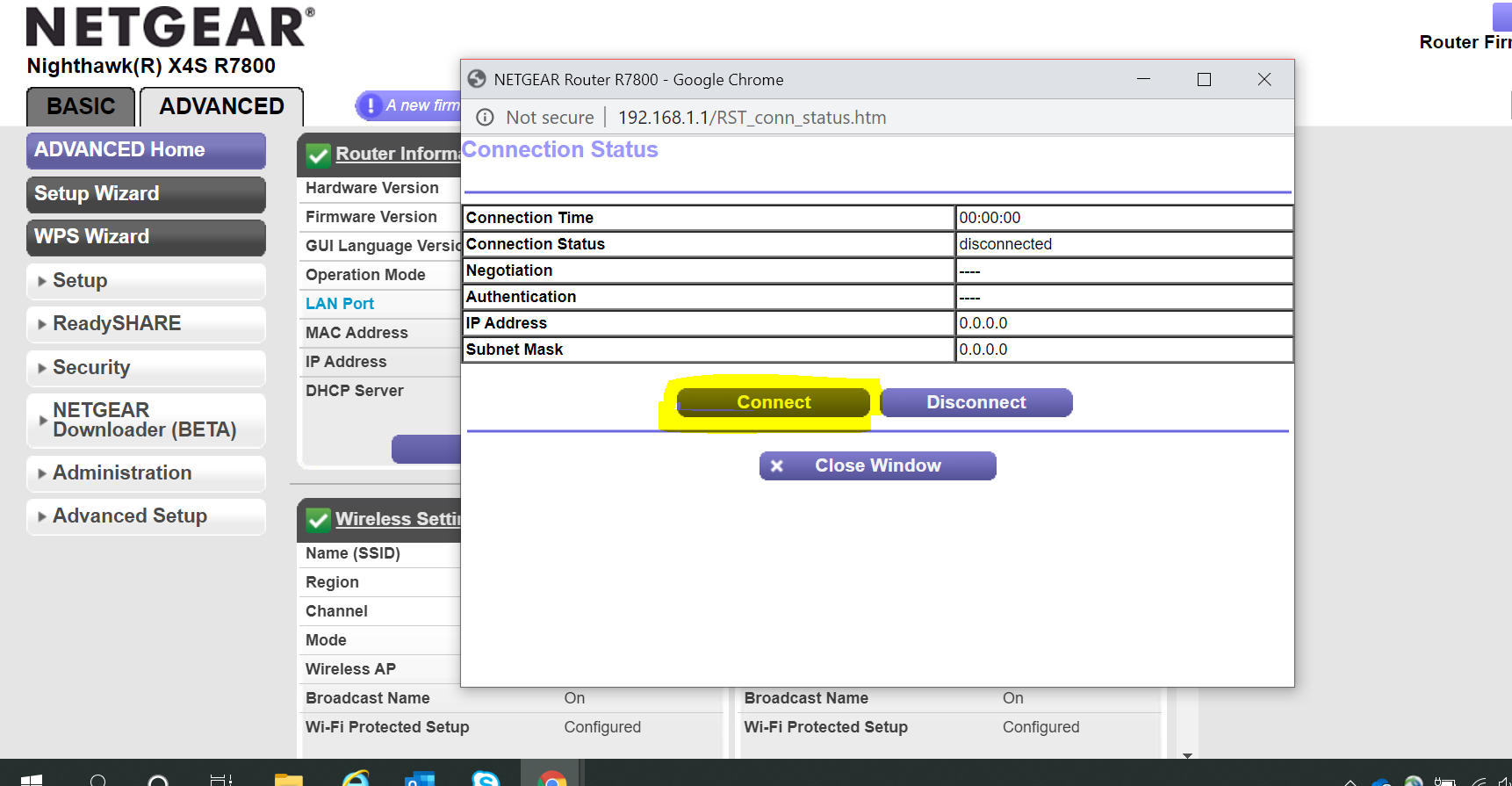1512x786 pixels.
Task: Click the X icon on Close Window
Action: 777,465
